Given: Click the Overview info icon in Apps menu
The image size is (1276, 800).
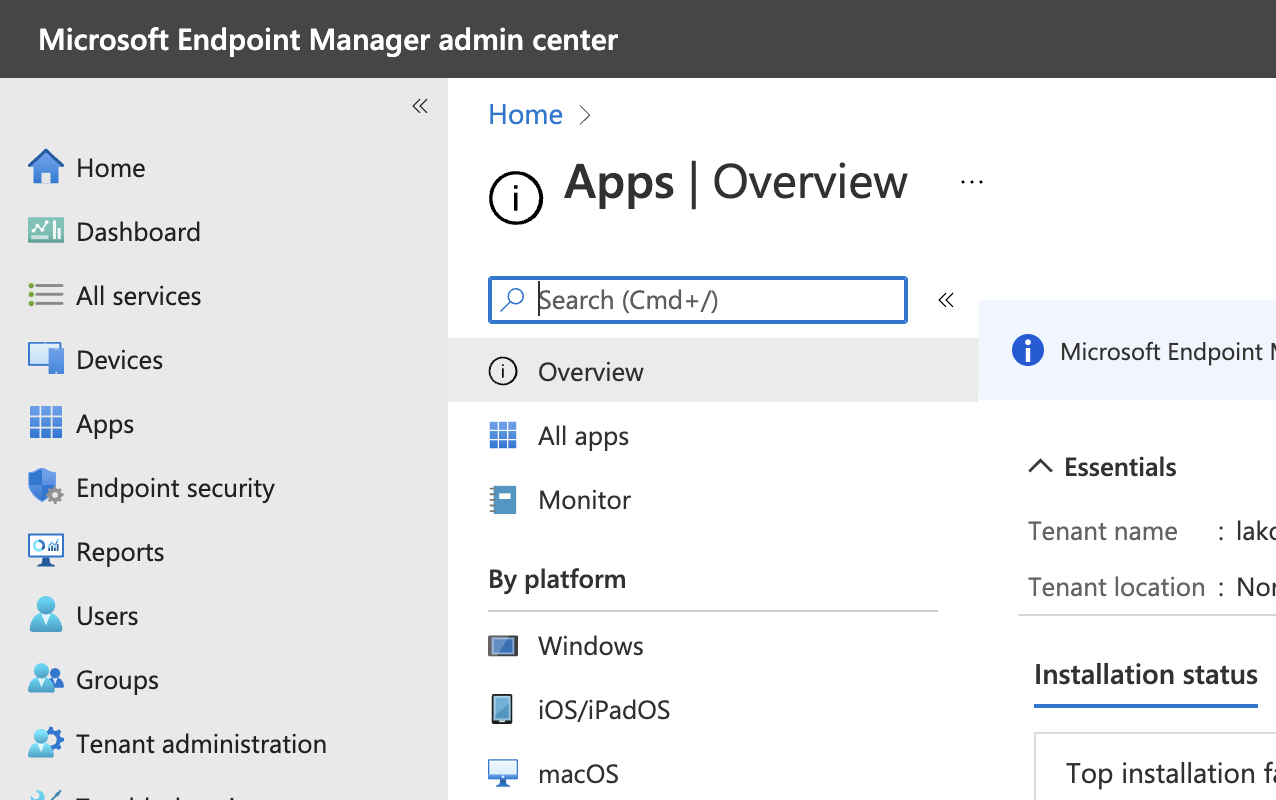Looking at the screenshot, I should point(503,371).
